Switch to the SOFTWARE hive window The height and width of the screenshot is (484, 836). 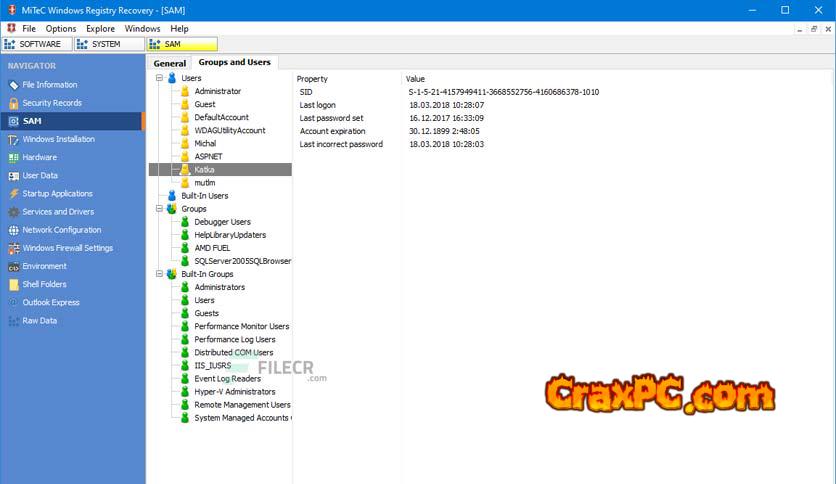coord(38,44)
